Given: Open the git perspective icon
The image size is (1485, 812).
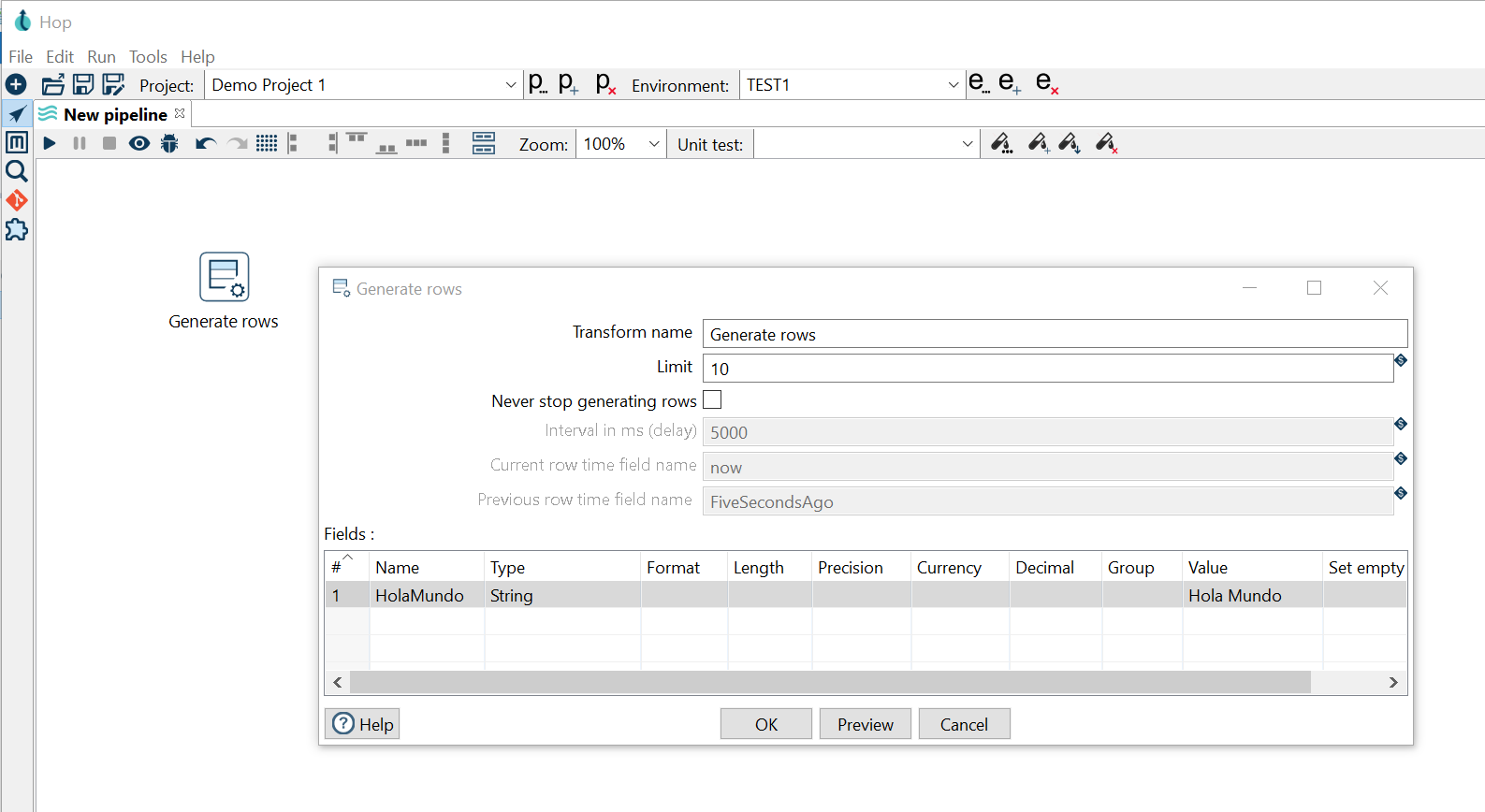Looking at the screenshot, I should 17,200.
